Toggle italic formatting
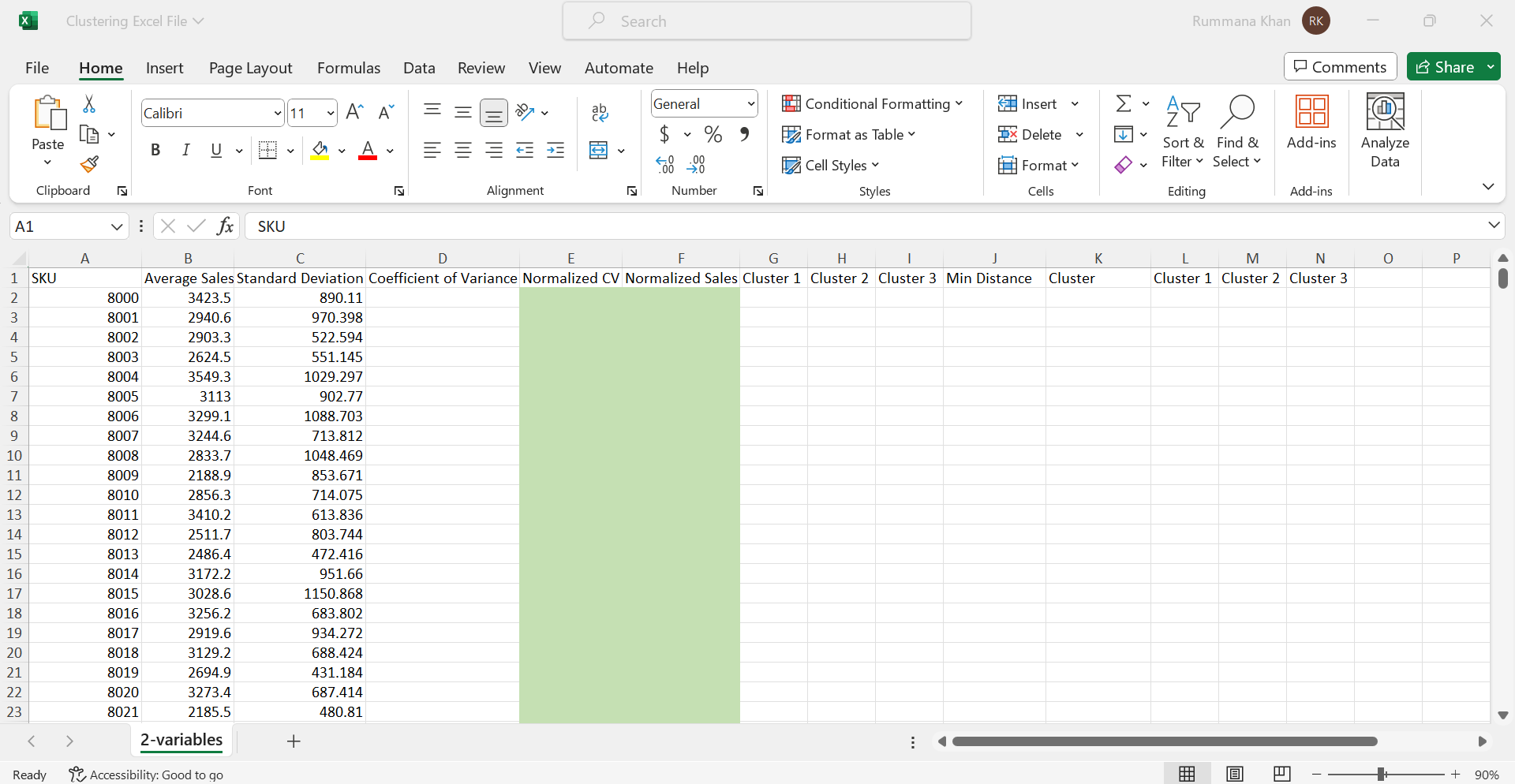The image size is (1515, 784). click(185, 150)
